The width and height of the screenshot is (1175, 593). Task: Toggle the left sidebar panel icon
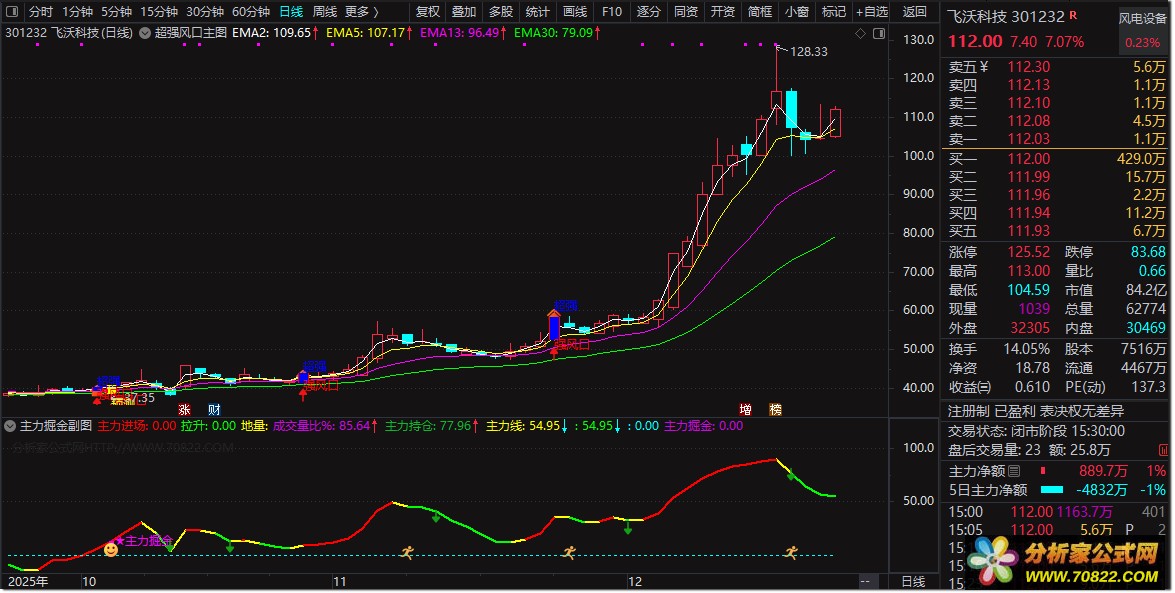click(x=12, y=11)
